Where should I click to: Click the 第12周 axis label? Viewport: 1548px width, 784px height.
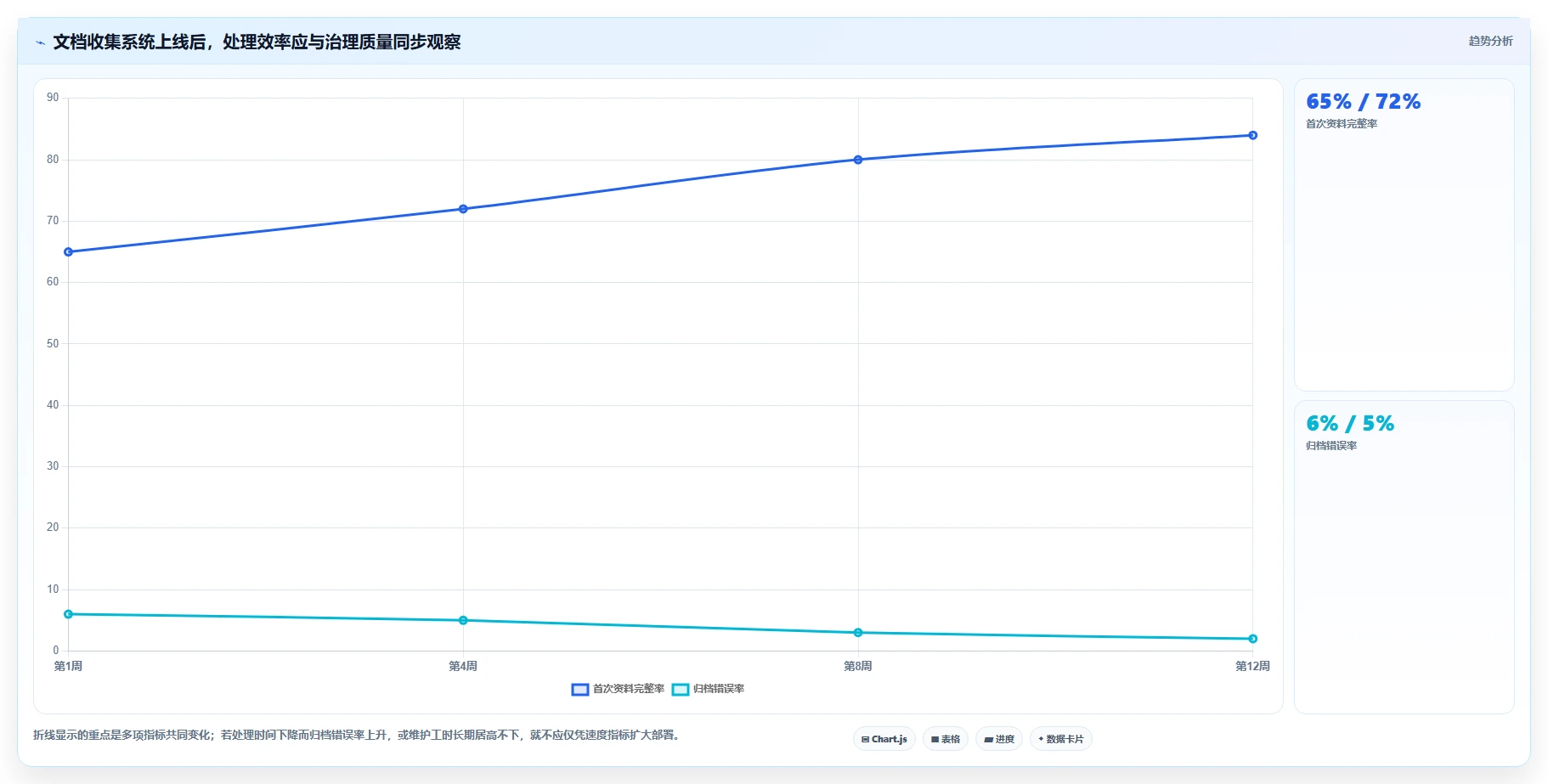[1252, 666]
